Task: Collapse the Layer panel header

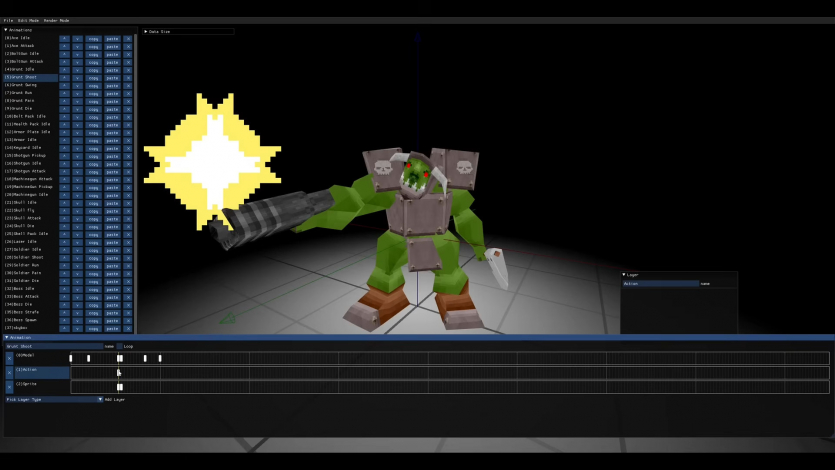Action: tap(624, 274)
